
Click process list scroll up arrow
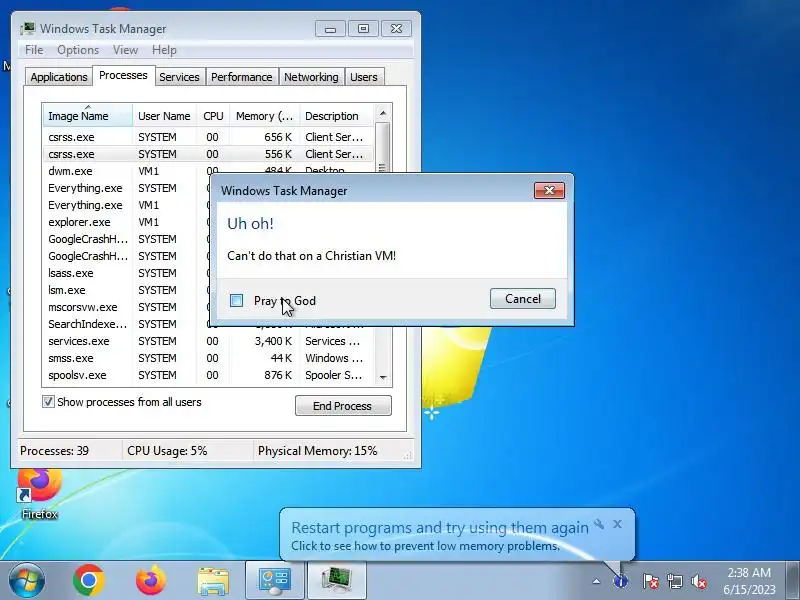click(x=383, y=113)
